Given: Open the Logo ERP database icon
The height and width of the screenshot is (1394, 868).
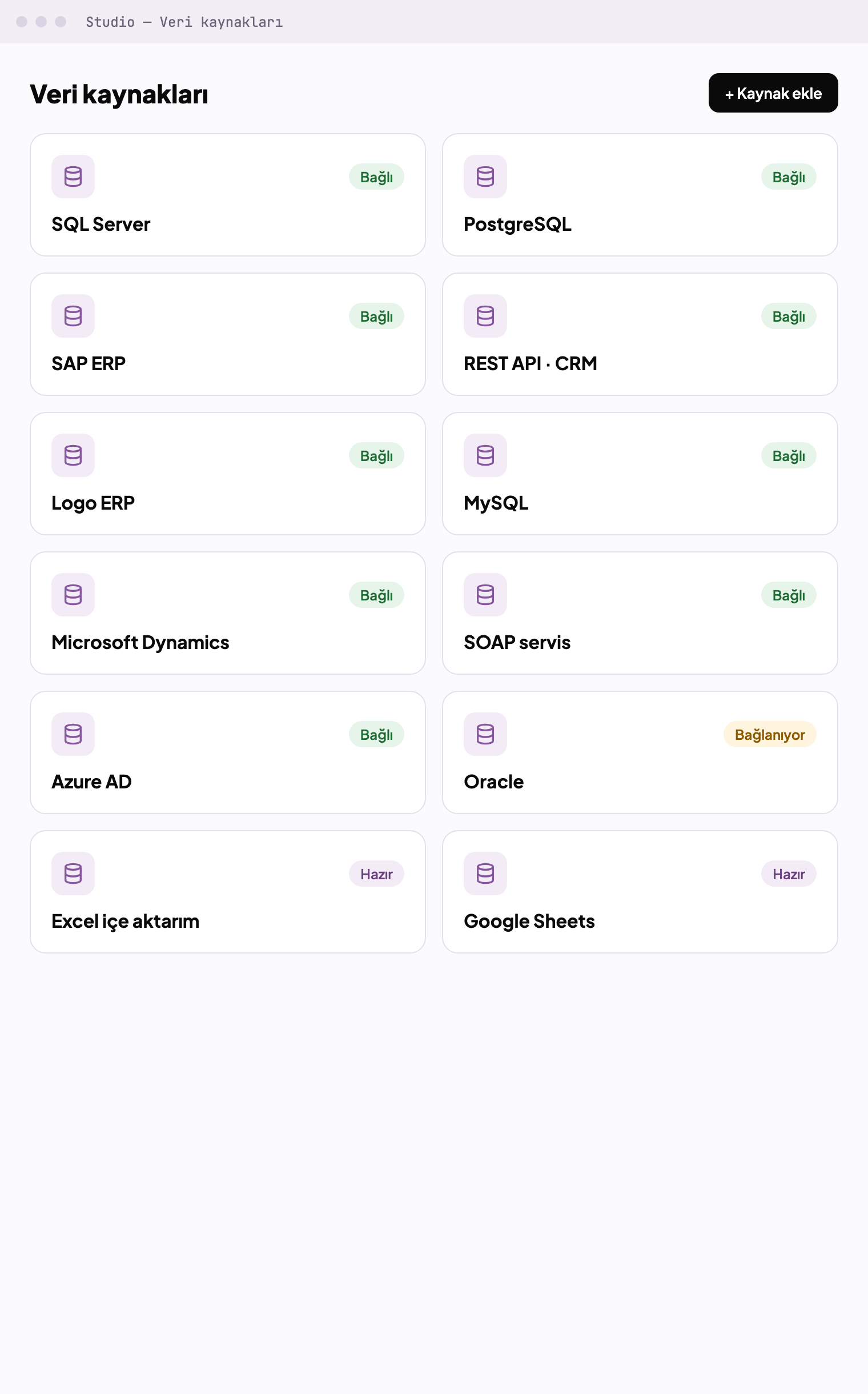Looking at the screenshot, I should (x=73, y=455).
